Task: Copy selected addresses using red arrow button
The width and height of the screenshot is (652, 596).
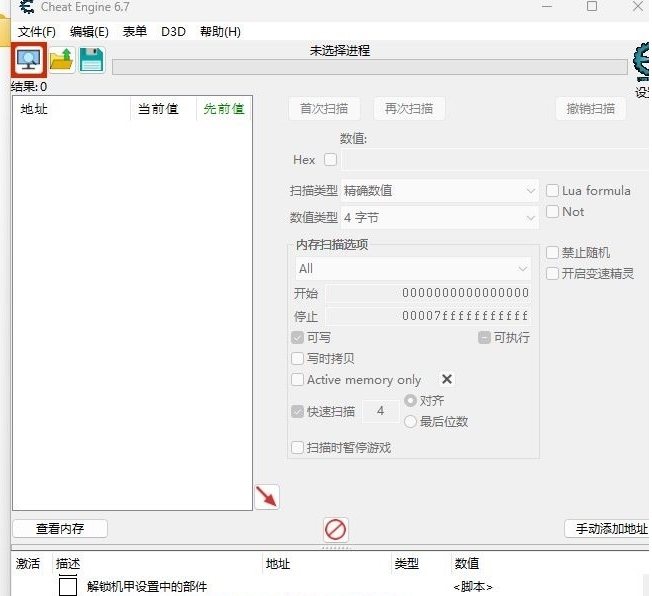Action: [x=267, y=497]
